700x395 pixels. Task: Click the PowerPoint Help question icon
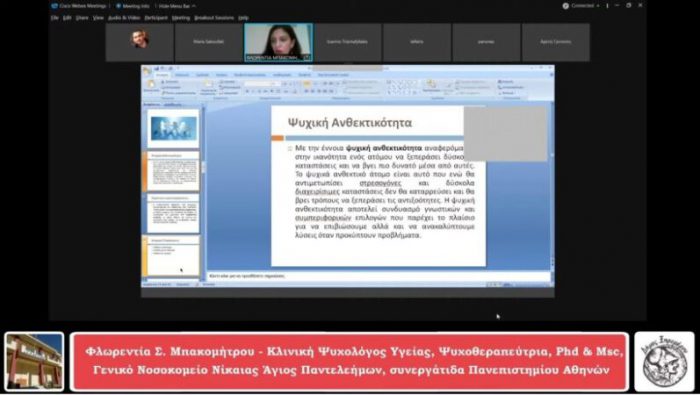coord(551,75)
